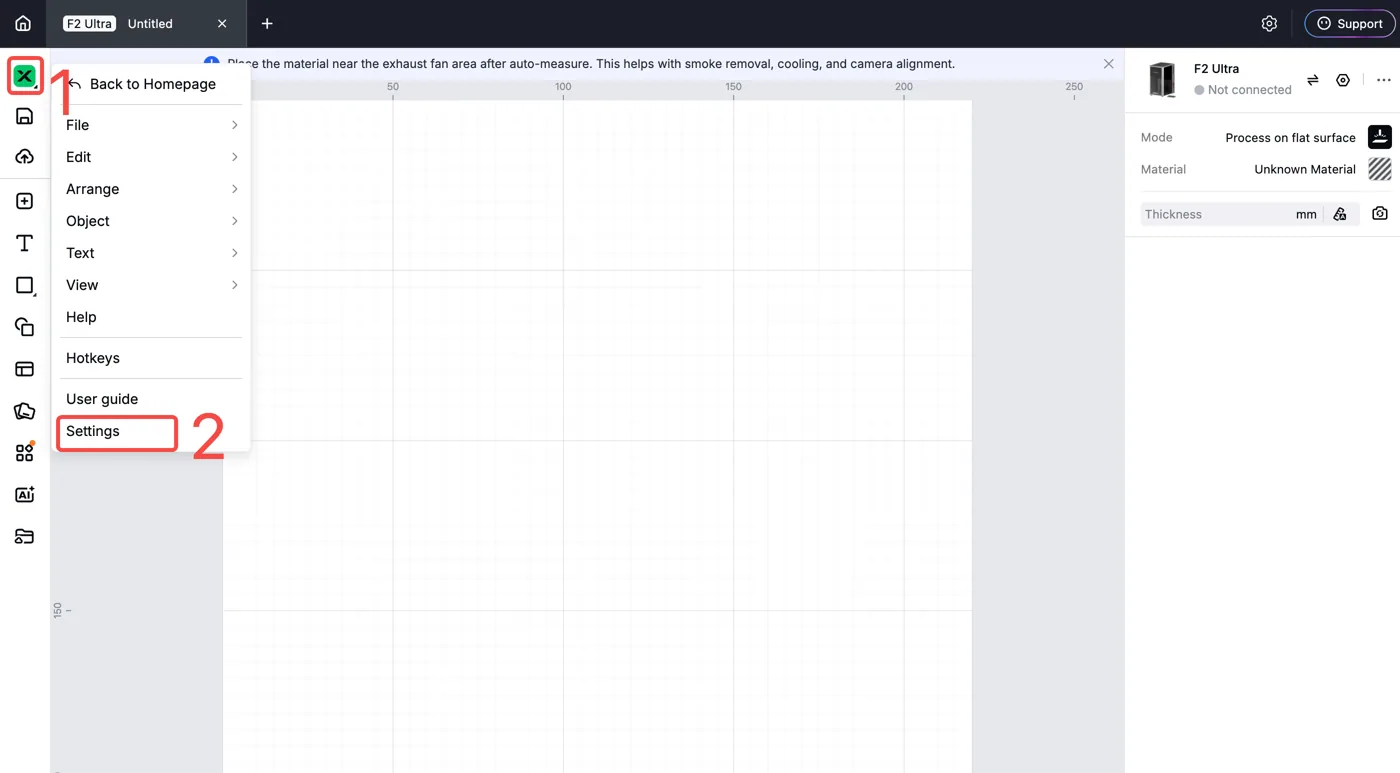
Task: Click the flat surface mode icon
Action: coord(1380,137)
